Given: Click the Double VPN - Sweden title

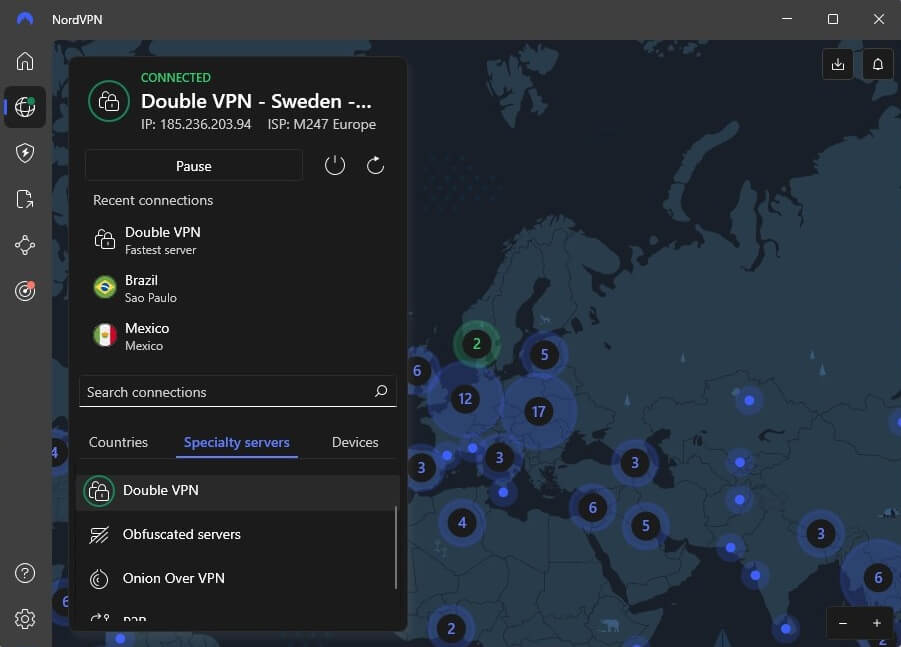Looking at the screenshot, I should coord(256,101).
